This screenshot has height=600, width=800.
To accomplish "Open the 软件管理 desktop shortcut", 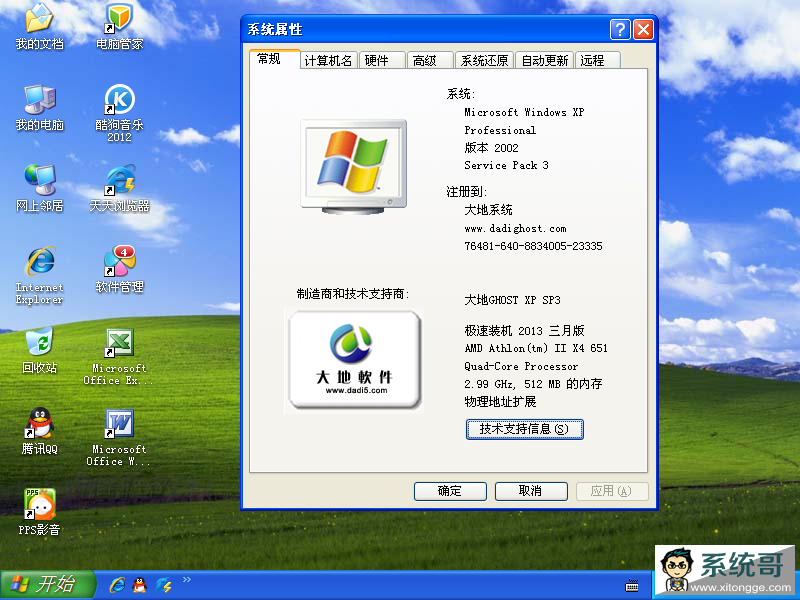I will (x=119, y=269).
